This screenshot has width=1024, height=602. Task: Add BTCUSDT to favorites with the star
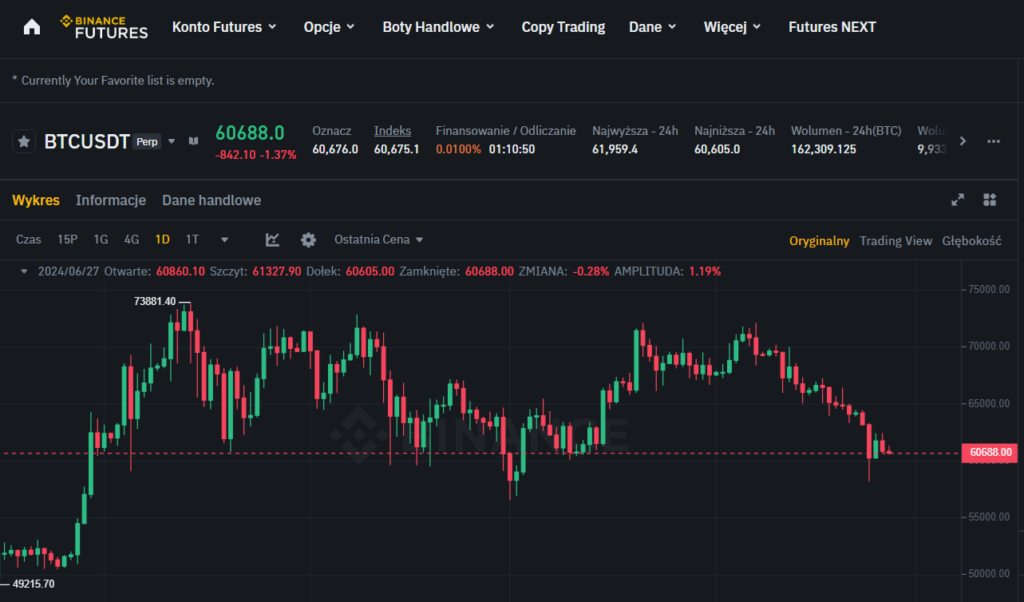[x=24, y=142]
